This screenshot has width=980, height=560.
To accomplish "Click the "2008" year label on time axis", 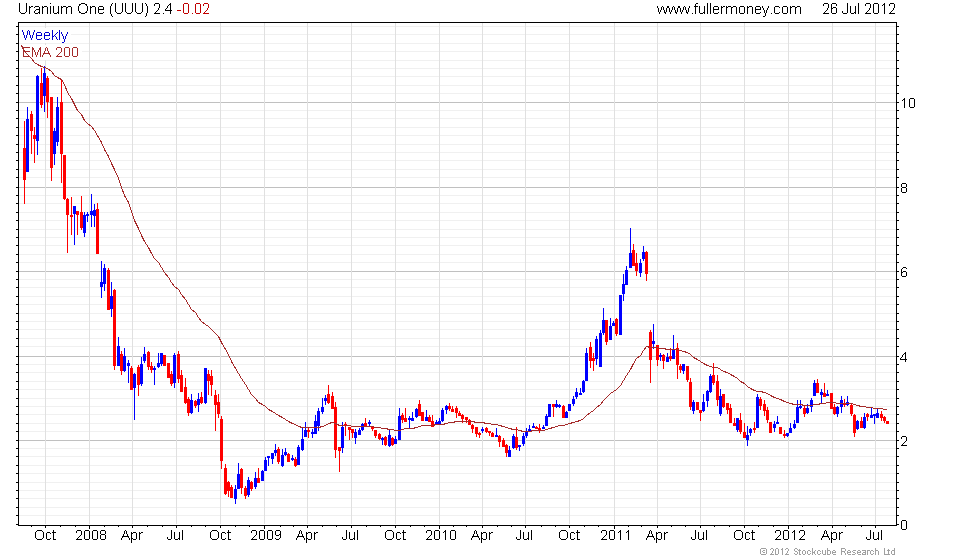I will pos(91,536).
